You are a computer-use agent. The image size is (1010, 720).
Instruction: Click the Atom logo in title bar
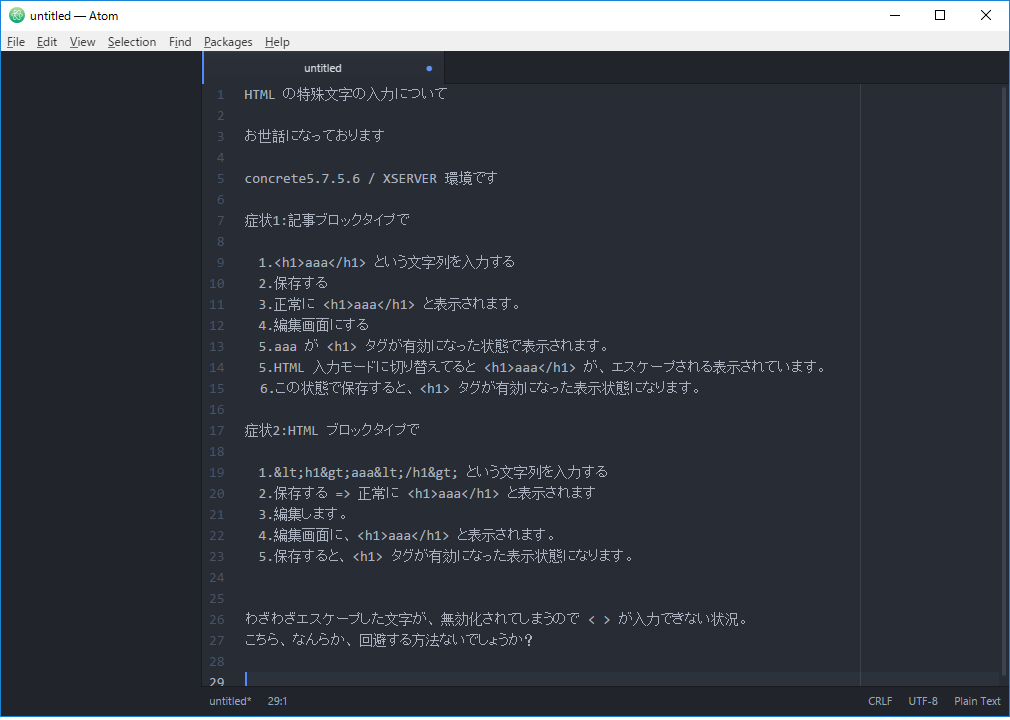pyautogui.click(x=16, y=15)
